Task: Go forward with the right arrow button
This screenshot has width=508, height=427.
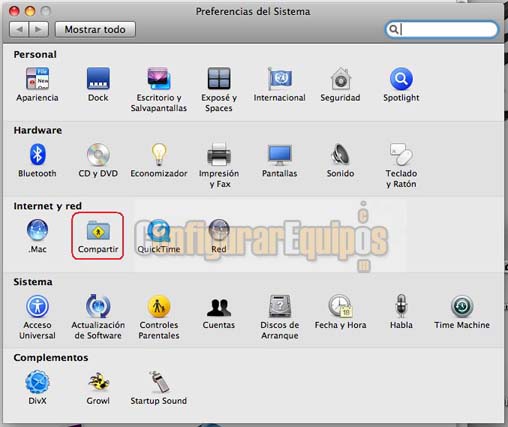Action: (39, 29)
